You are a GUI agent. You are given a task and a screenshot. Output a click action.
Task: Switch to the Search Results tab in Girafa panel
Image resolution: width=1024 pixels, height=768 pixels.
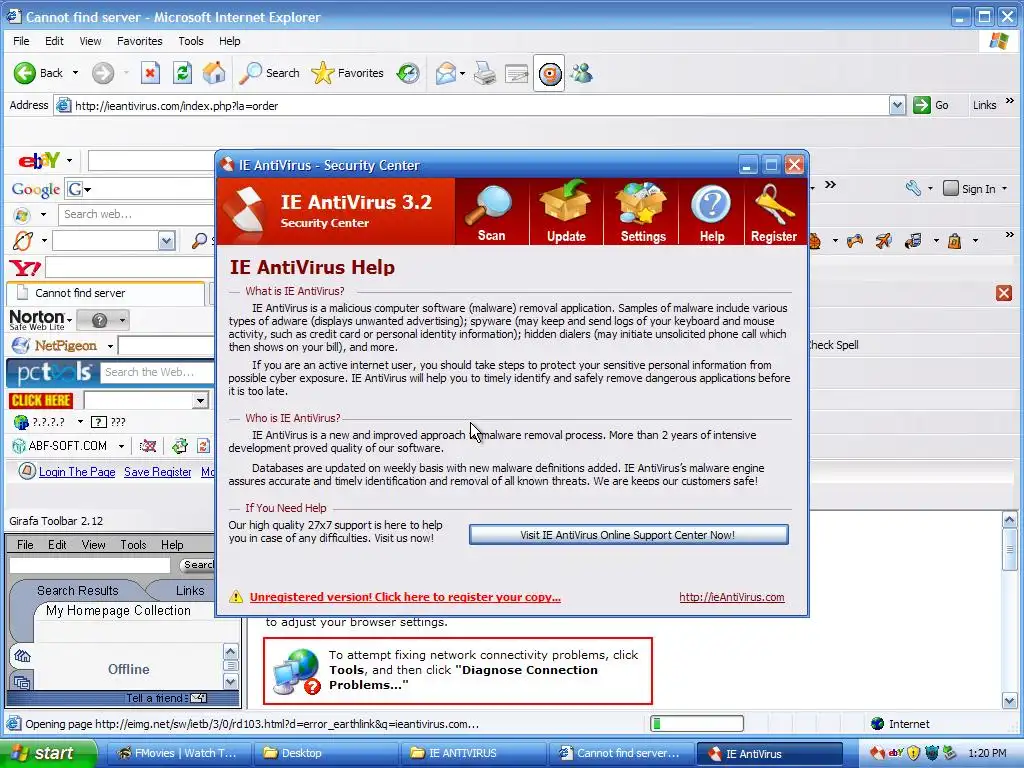coord(78,590)
